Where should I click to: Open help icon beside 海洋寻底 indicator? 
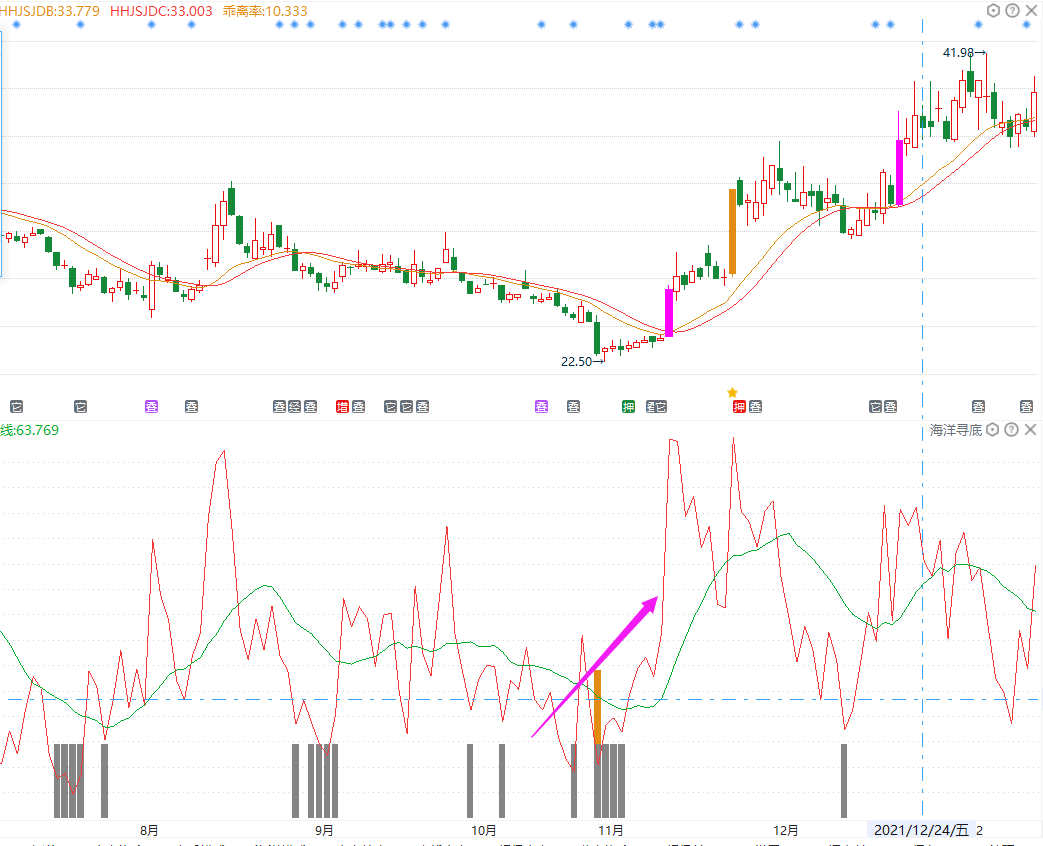(1011, 430)
